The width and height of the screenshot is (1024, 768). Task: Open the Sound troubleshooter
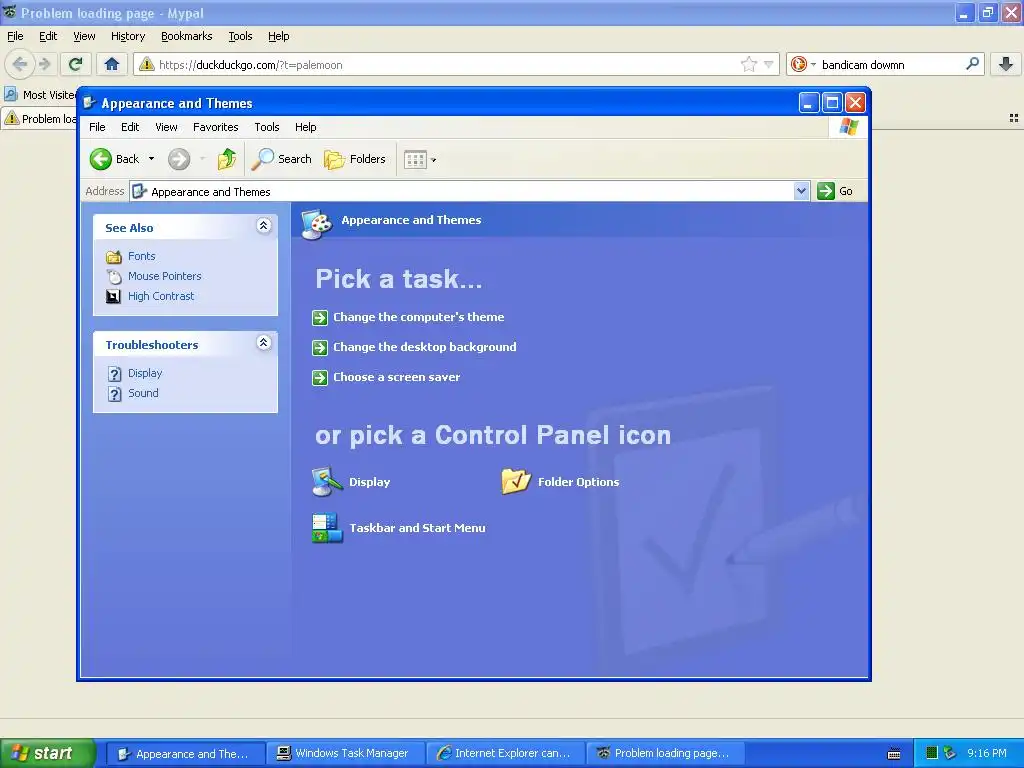coord(143,393)
